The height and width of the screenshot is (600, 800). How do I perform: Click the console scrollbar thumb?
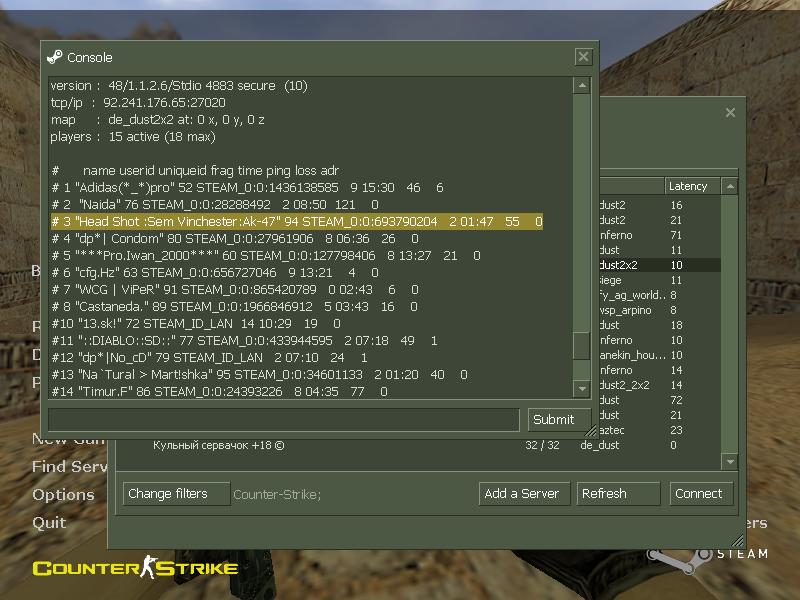tap(582, 346)
